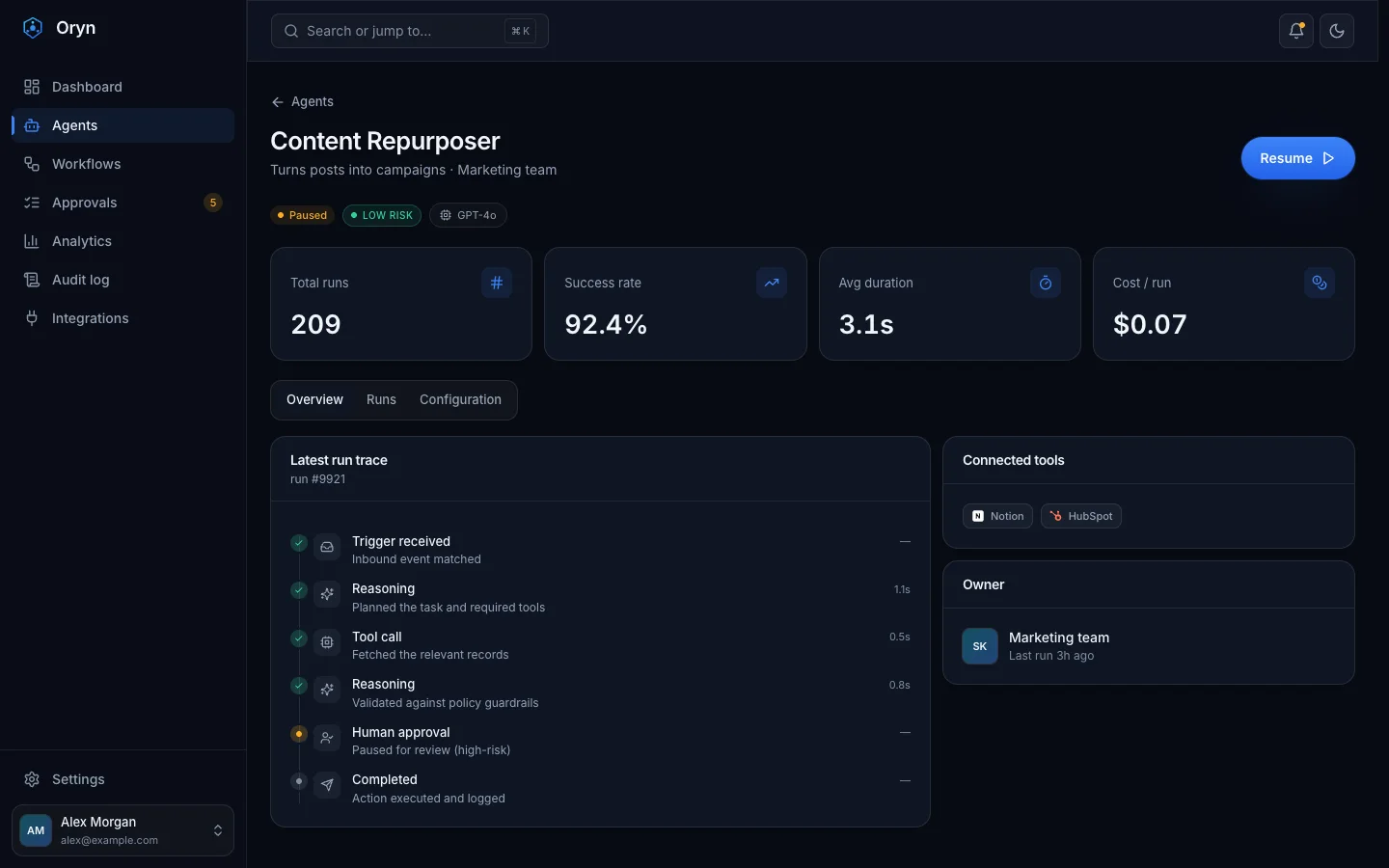Click the Avg duration value 3.1s
The image size is (1389, 868).
click(x=866, y=324)
